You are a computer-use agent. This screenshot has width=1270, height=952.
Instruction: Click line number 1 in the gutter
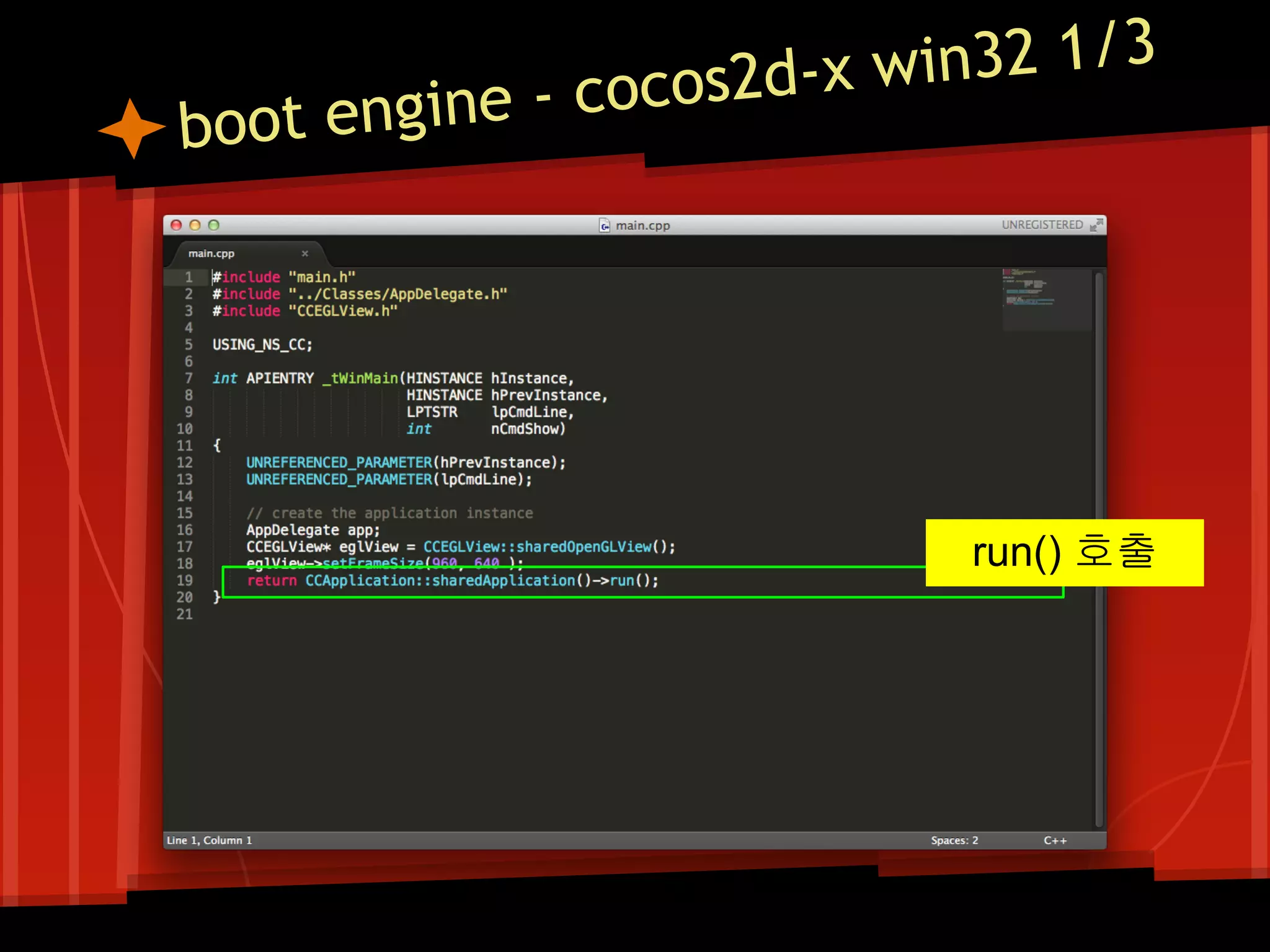[x=189, y=277]
